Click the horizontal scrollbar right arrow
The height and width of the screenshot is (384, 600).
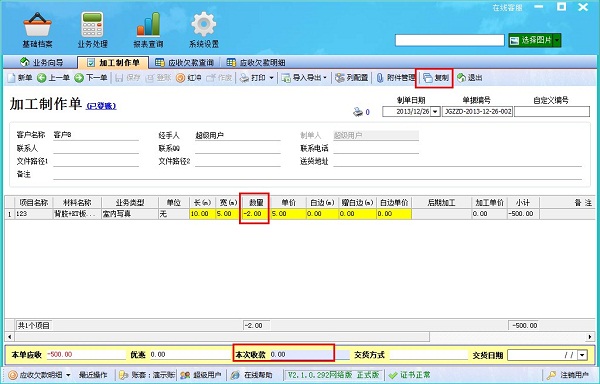click(x=590, y=337)
